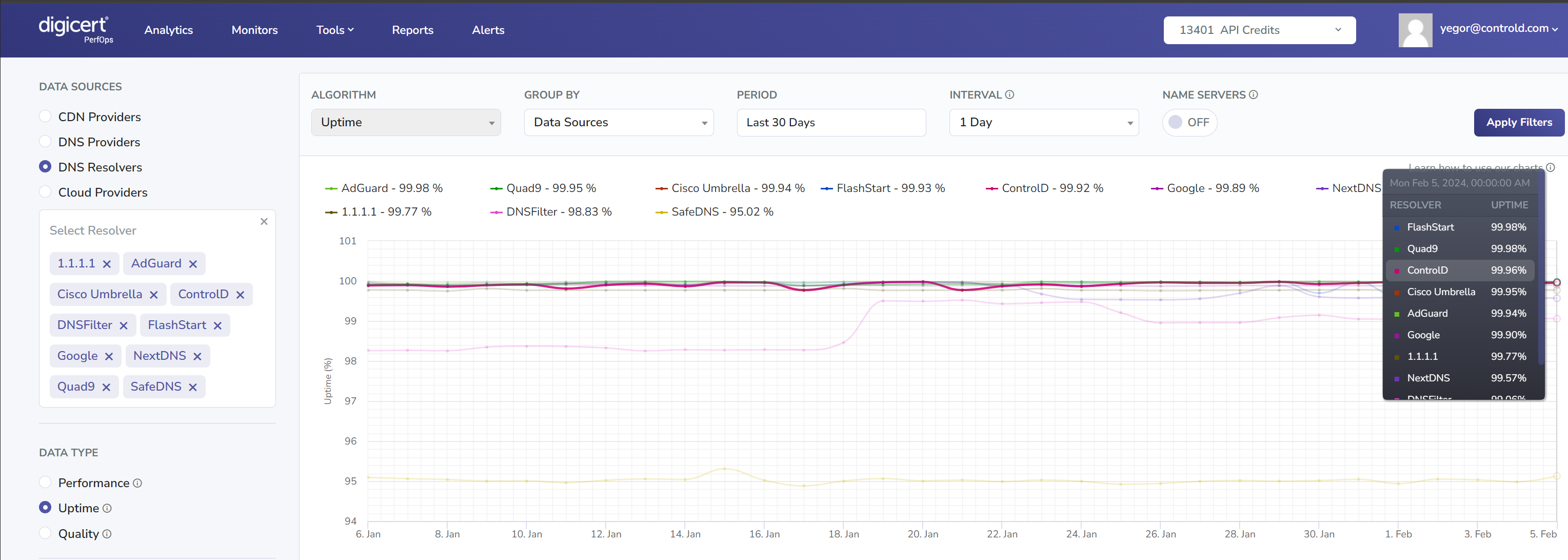Delete the SafeDNS resolver tag

pos(193,387)
